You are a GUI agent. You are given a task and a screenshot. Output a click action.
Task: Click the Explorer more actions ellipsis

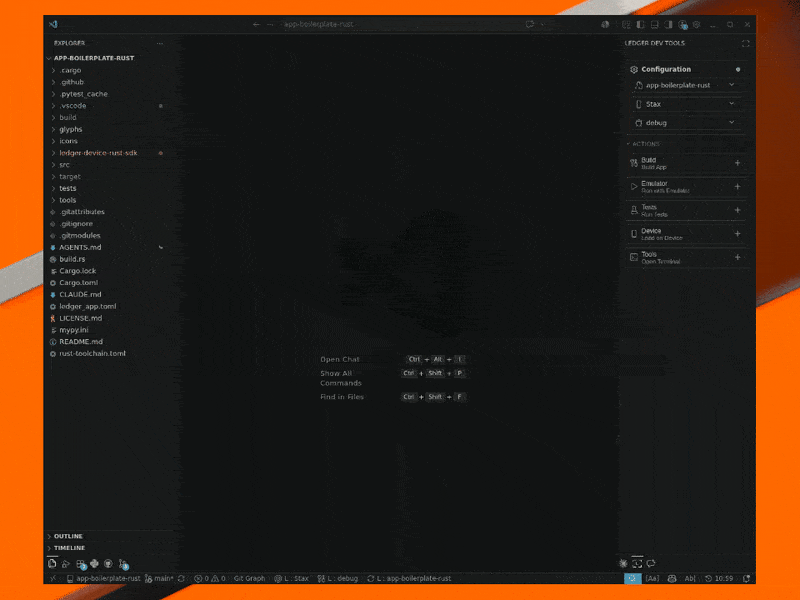click(160, 43)
